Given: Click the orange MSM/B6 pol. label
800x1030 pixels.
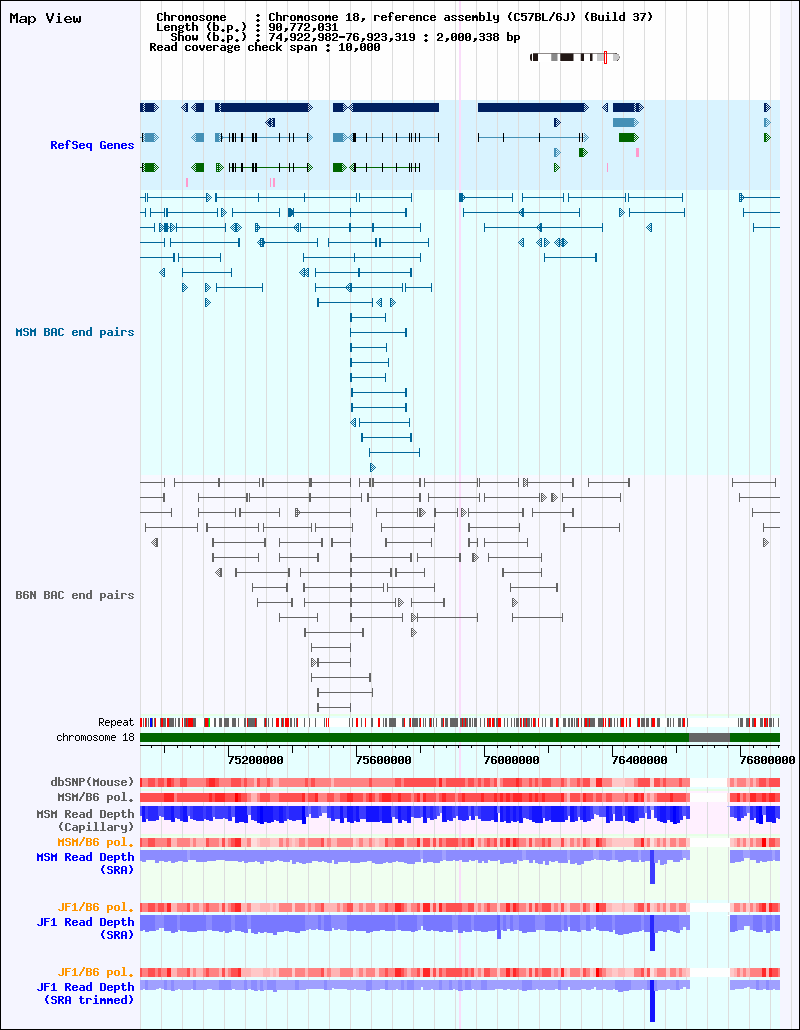Looking at the screenshot, I should pyautogui.click(x=96, y=842).
